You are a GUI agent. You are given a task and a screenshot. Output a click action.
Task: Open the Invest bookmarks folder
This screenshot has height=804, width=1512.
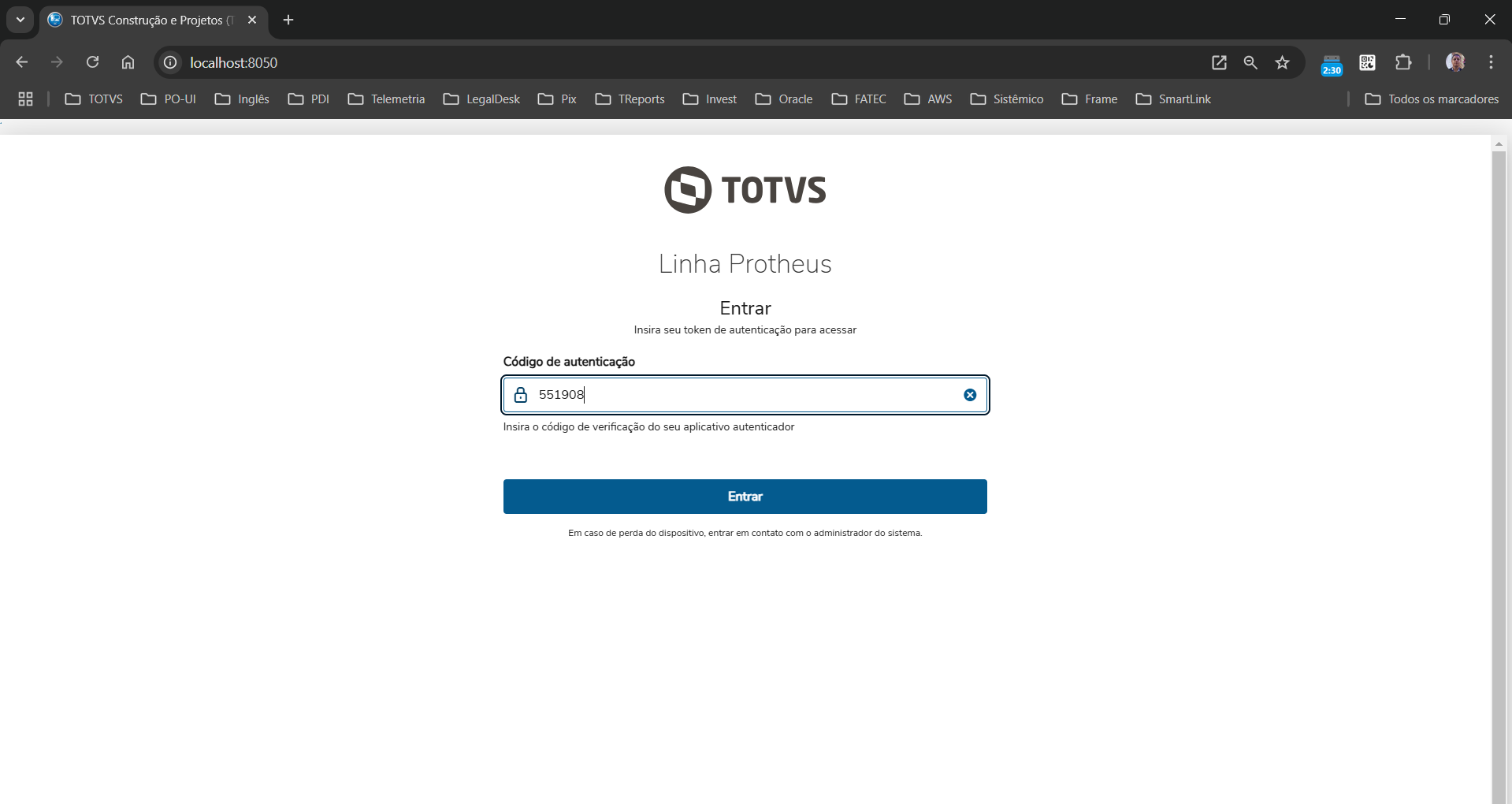(710, 99)
